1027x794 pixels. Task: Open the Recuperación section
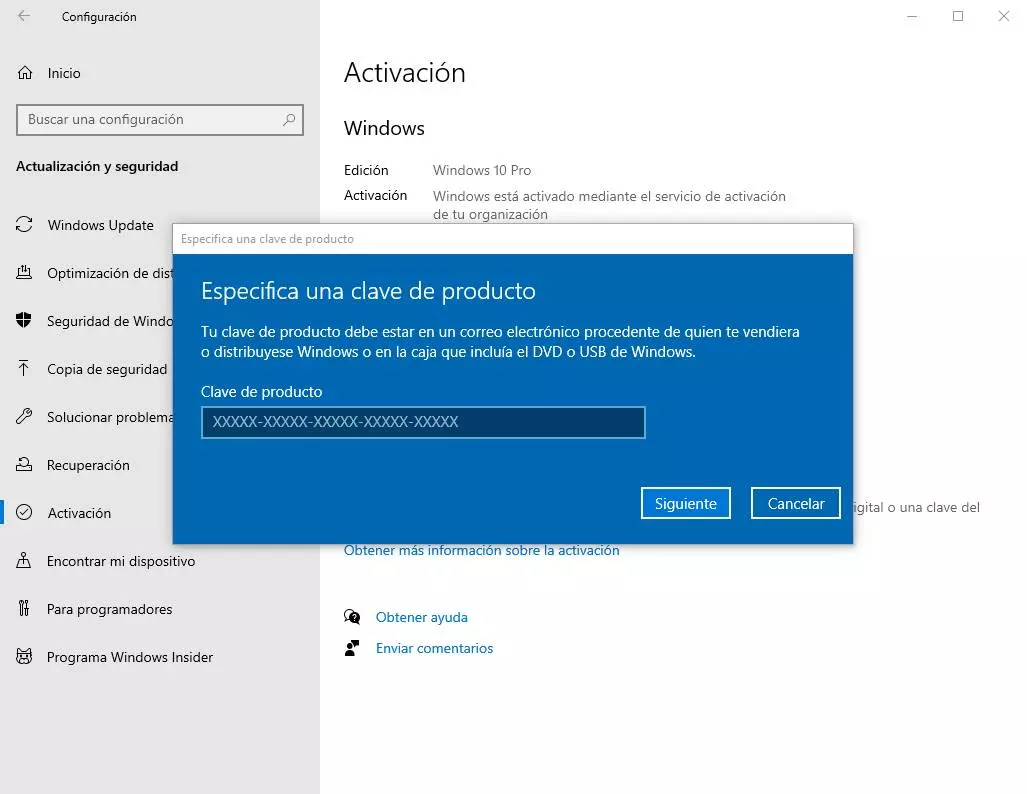pos(88,465)
